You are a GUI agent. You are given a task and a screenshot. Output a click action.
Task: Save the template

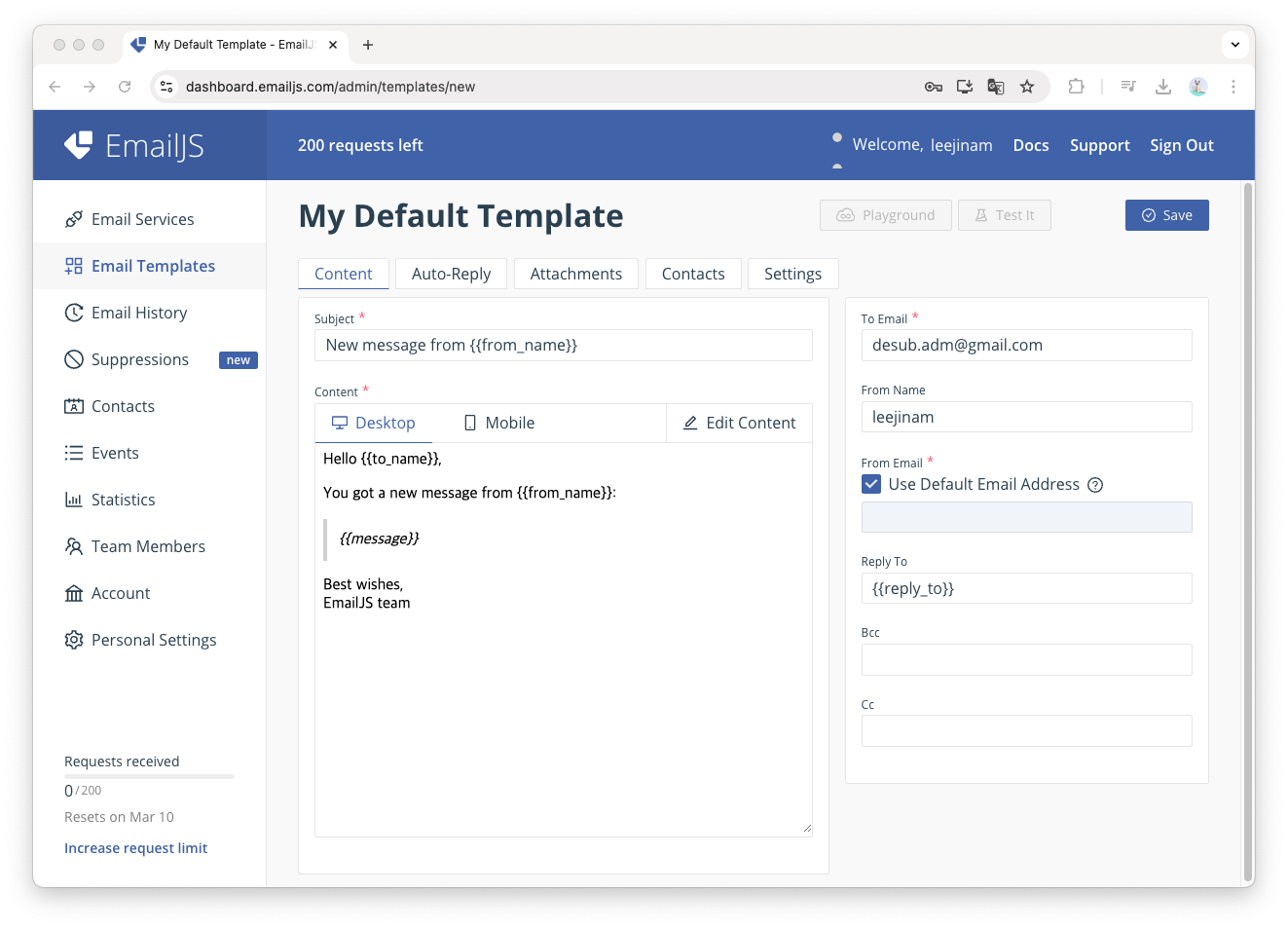coord(1167,215)
